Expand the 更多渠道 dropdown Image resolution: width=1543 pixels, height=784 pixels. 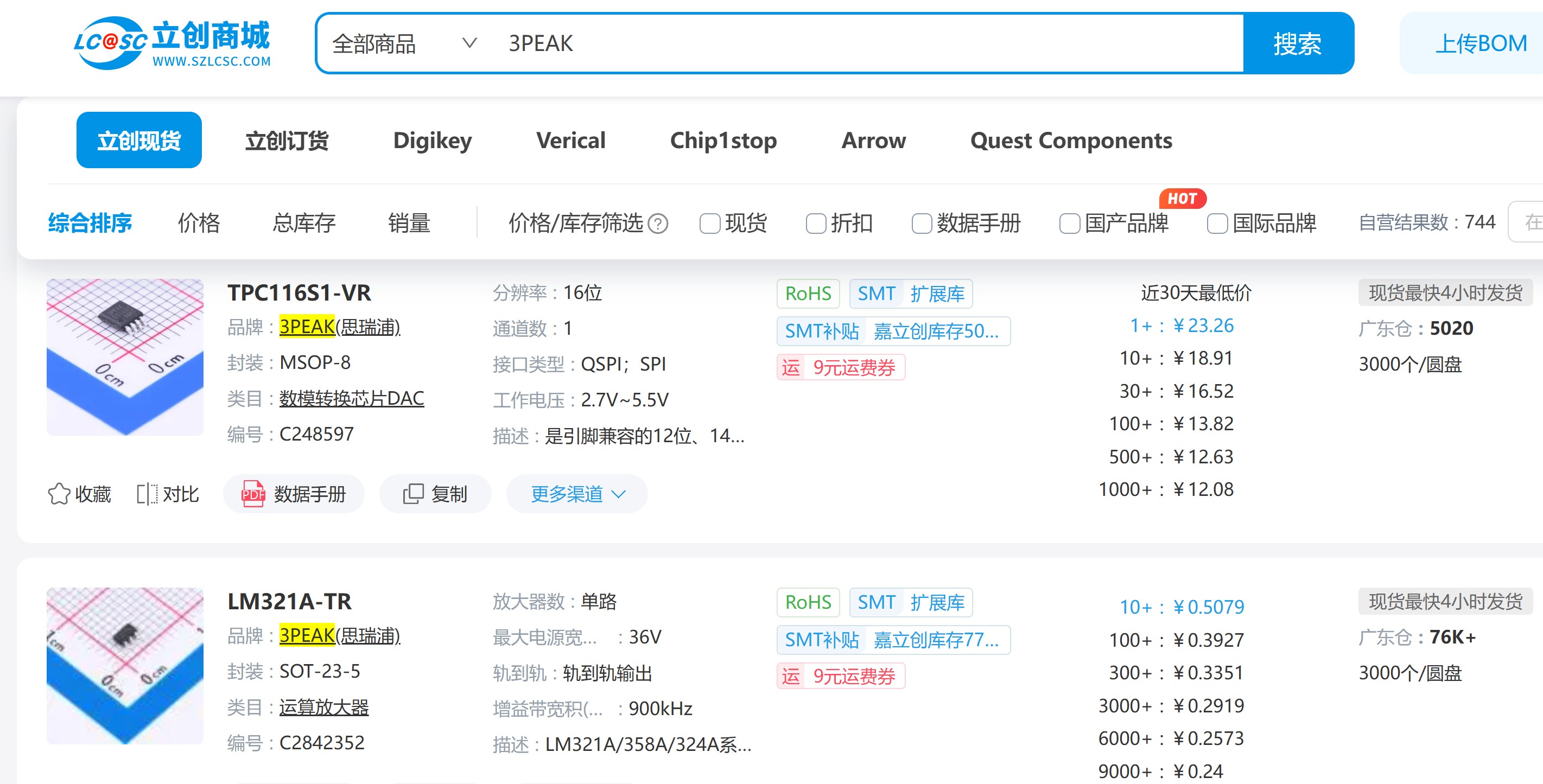[577, 494]
